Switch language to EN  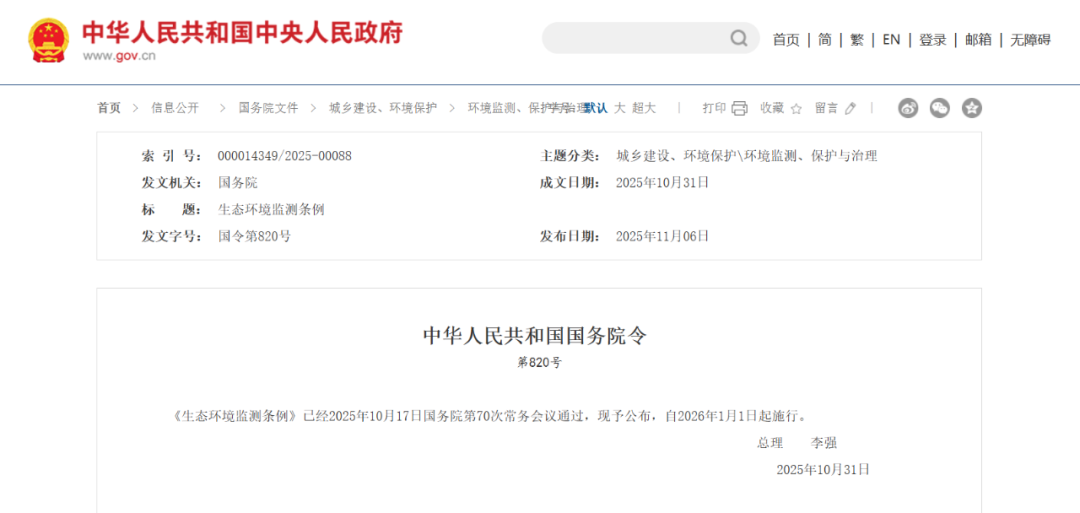pyautogui.click(x=891, y=40)
